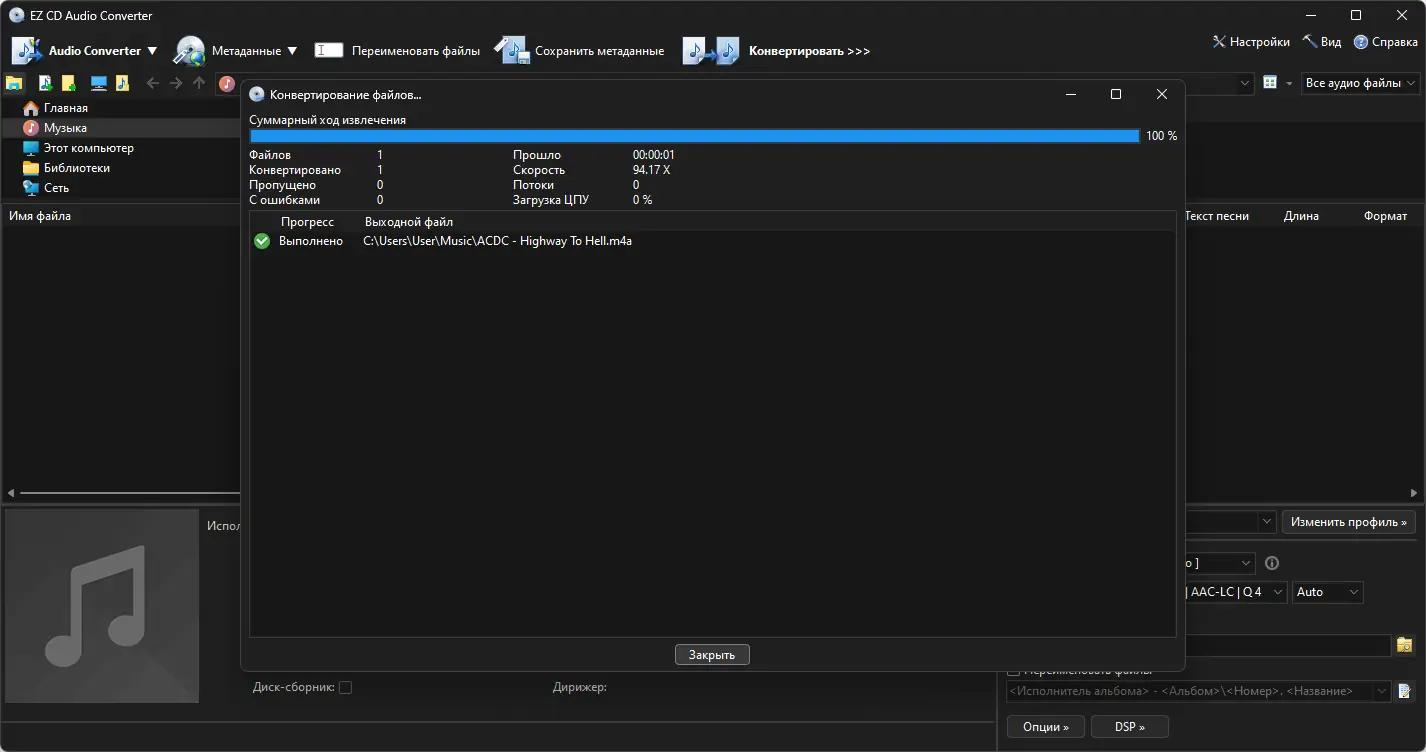The width and height of the screenshot is (1426, 752).
Task: Click the Закрыть button in the dialog
Action: point(712,655)
